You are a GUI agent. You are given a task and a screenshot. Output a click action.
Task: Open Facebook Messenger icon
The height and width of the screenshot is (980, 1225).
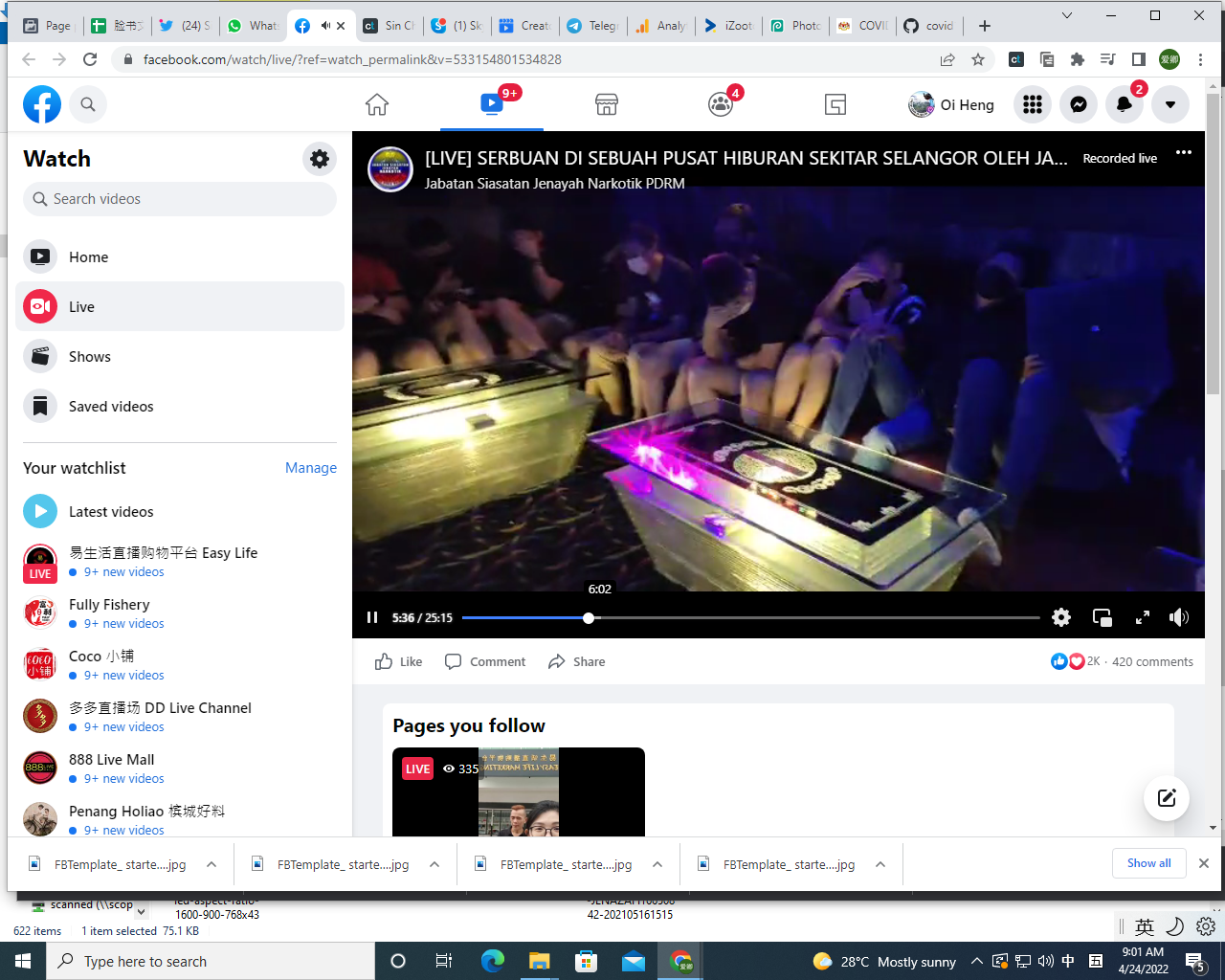[x=1079, y=105]
